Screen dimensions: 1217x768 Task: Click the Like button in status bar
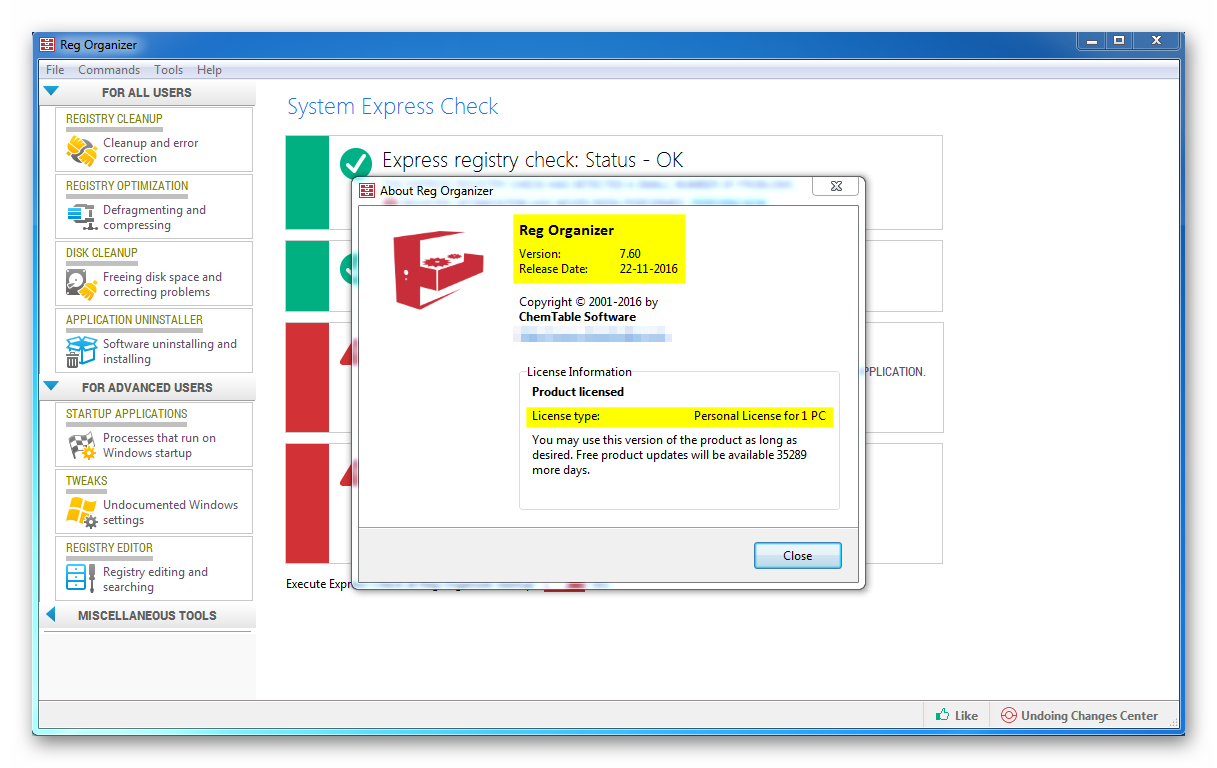957,715
